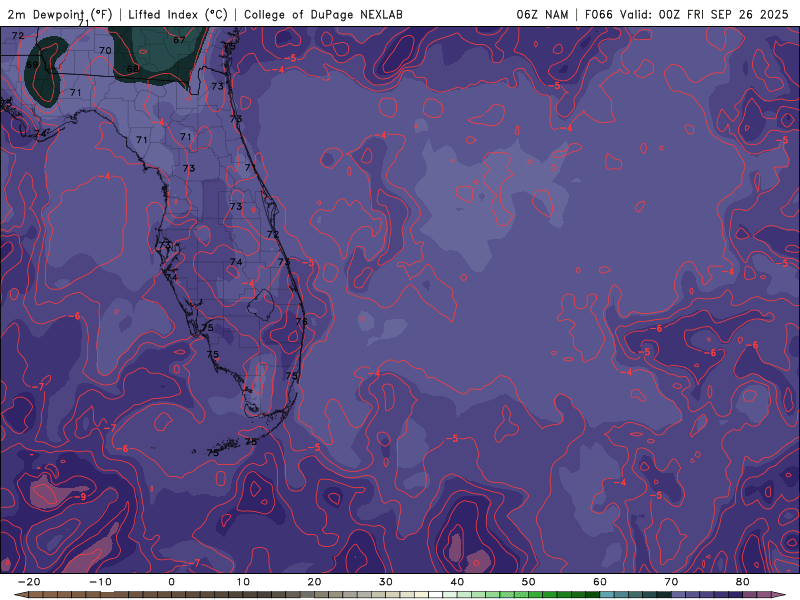Click the '76' dewpoint value on Florida coast

pos(302,321)
